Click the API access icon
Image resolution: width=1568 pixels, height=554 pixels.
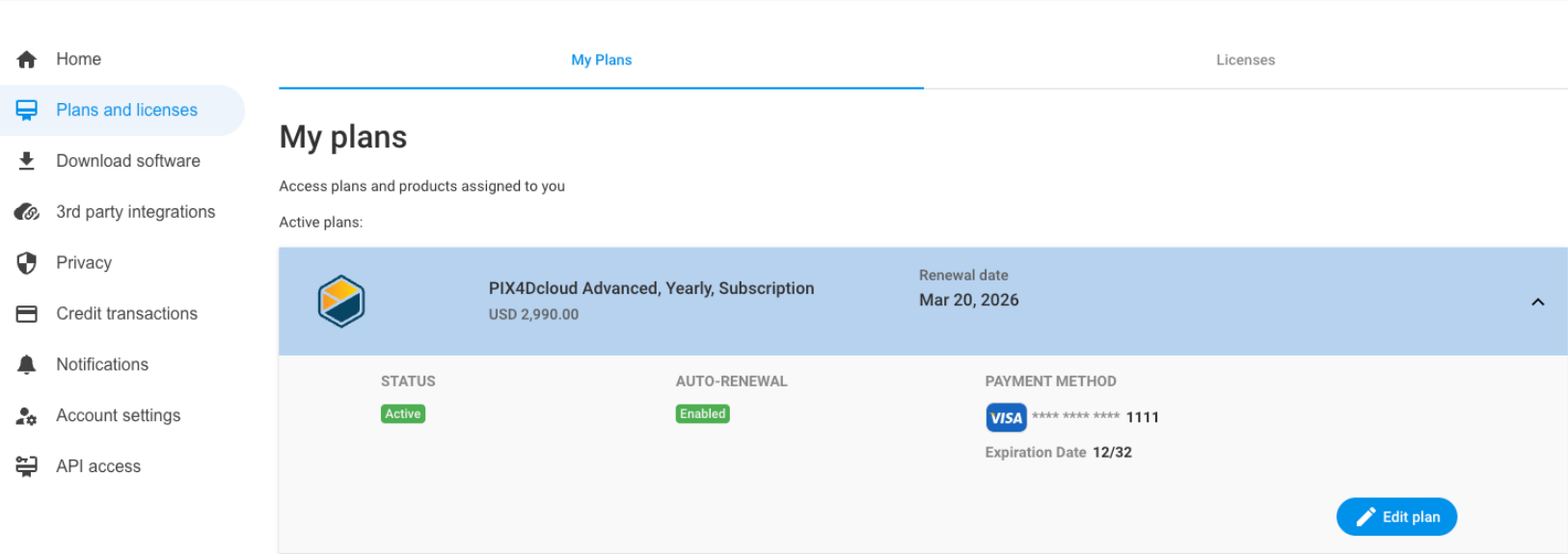click(x=27, y=466)
